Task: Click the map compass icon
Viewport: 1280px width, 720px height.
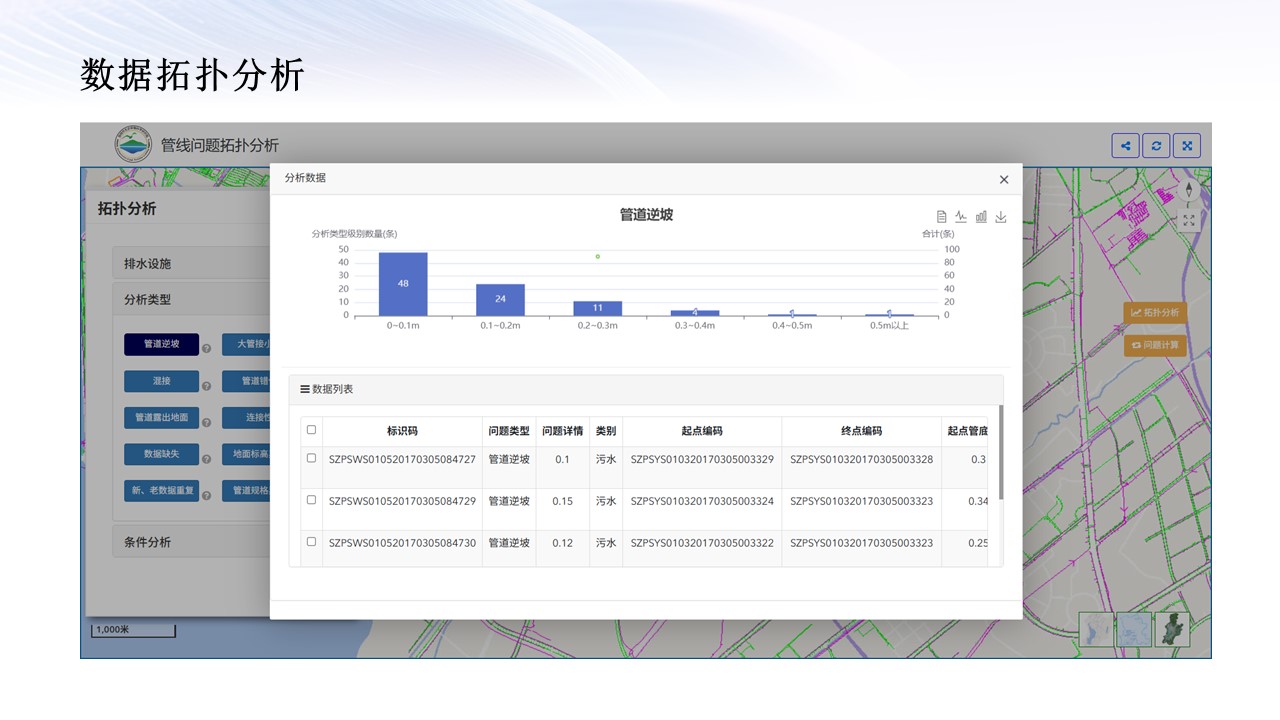Action: [x=1189, y=190]
